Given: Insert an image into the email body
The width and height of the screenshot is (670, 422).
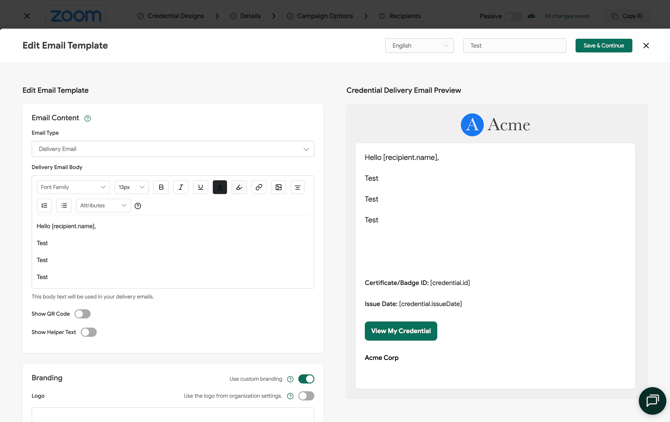Looking at the screenshot, I should tap(279, 187).
